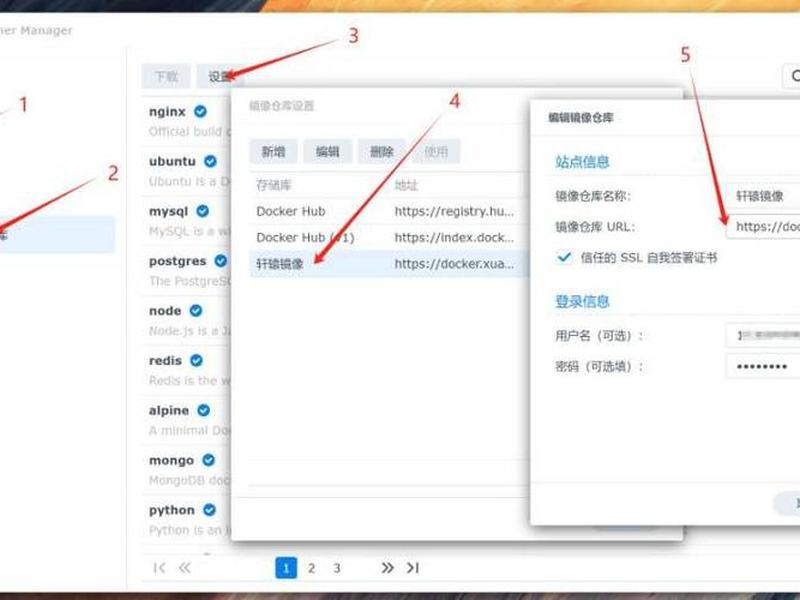Jump back several pages with double-left arrow
This screenshot has height=600, width=800.
(x=185, y=568)
